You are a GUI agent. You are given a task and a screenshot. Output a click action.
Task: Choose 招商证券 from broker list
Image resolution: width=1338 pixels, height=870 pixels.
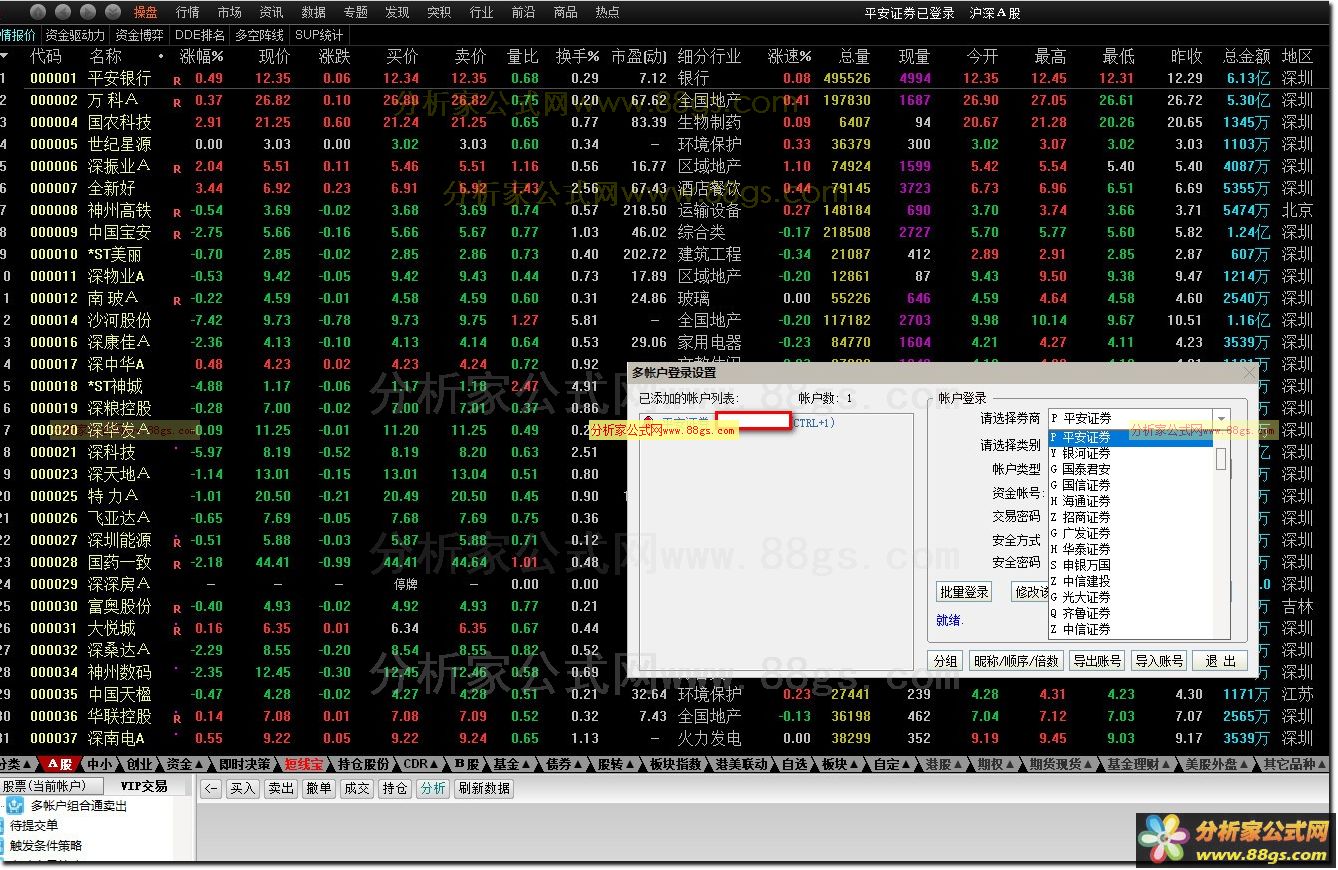click(1130, 517)
